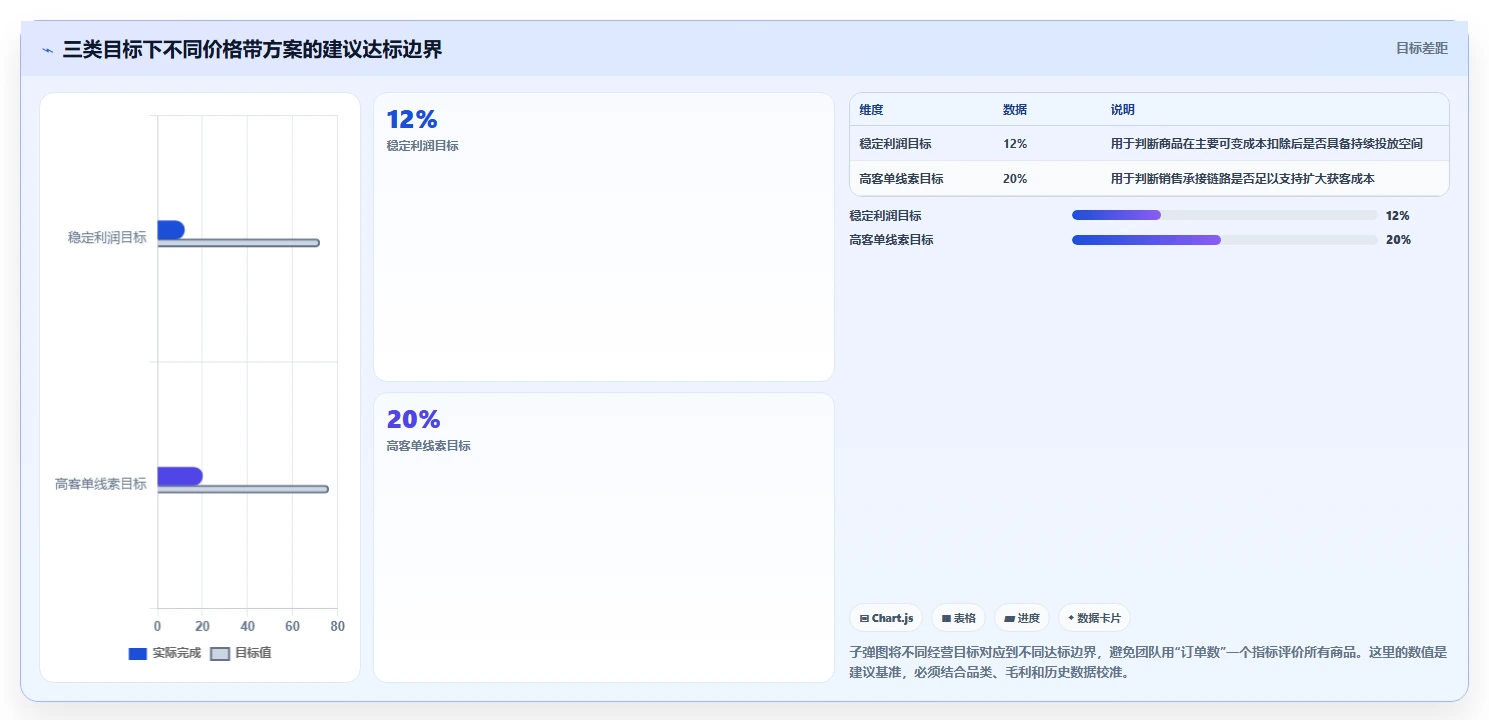Click the gray 高客单线索目标 target bar
The height and width of the screenshot is (720, 1489).
point(243,489)
